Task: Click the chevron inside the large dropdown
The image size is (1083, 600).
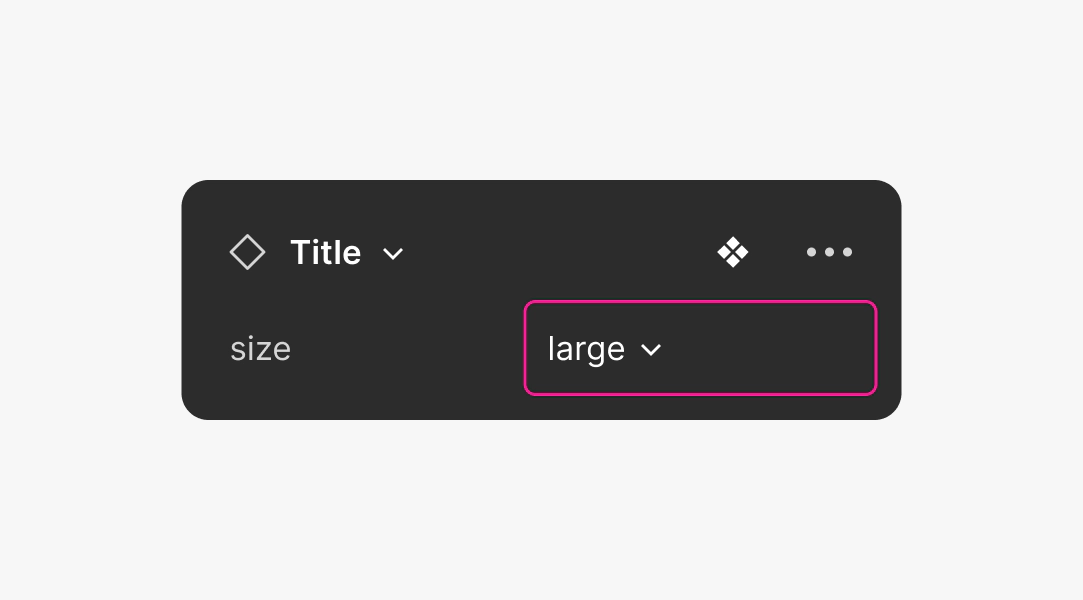Action: (x=652, y=350)
